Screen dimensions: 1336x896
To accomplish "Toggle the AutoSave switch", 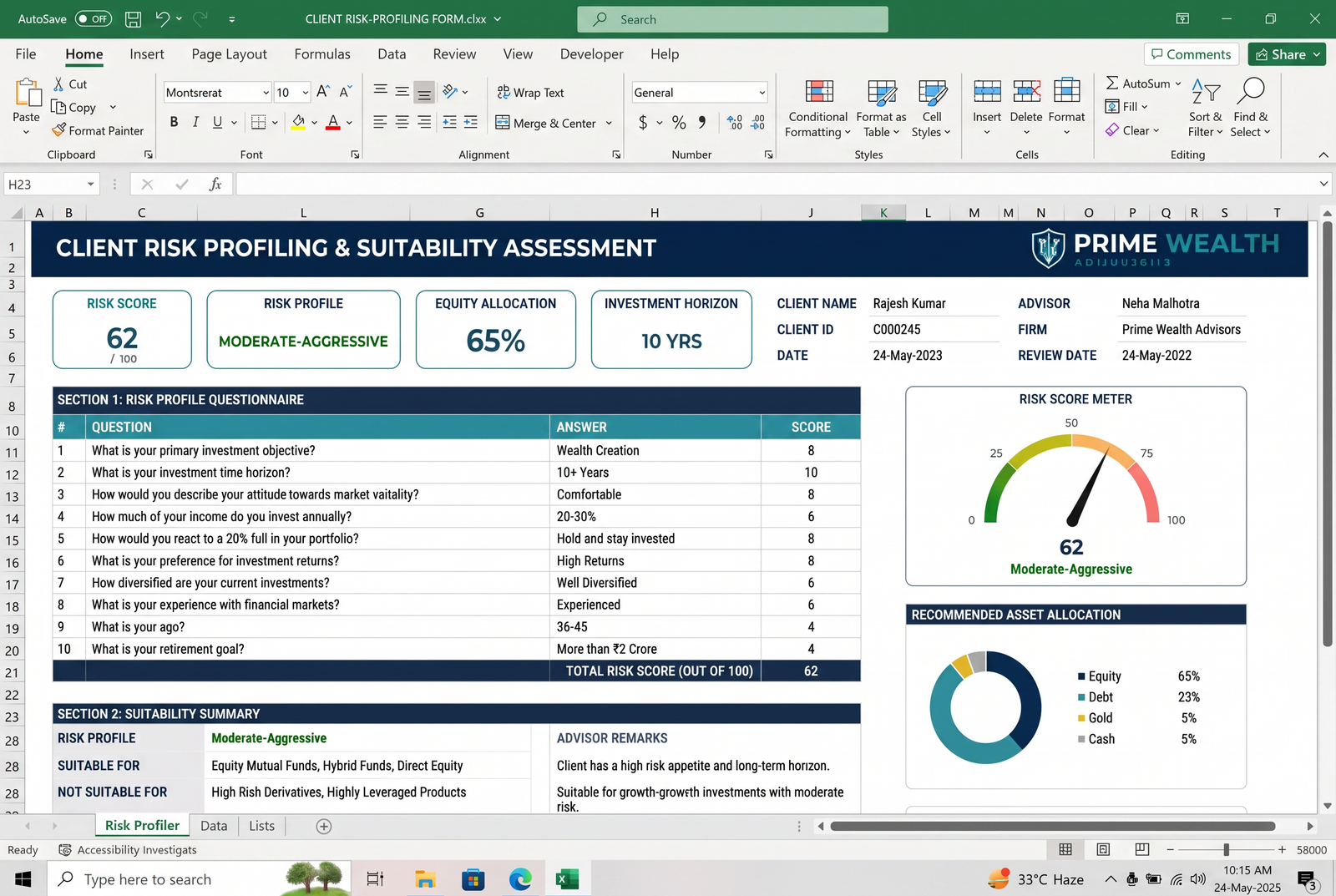I will tap(93, 18).
